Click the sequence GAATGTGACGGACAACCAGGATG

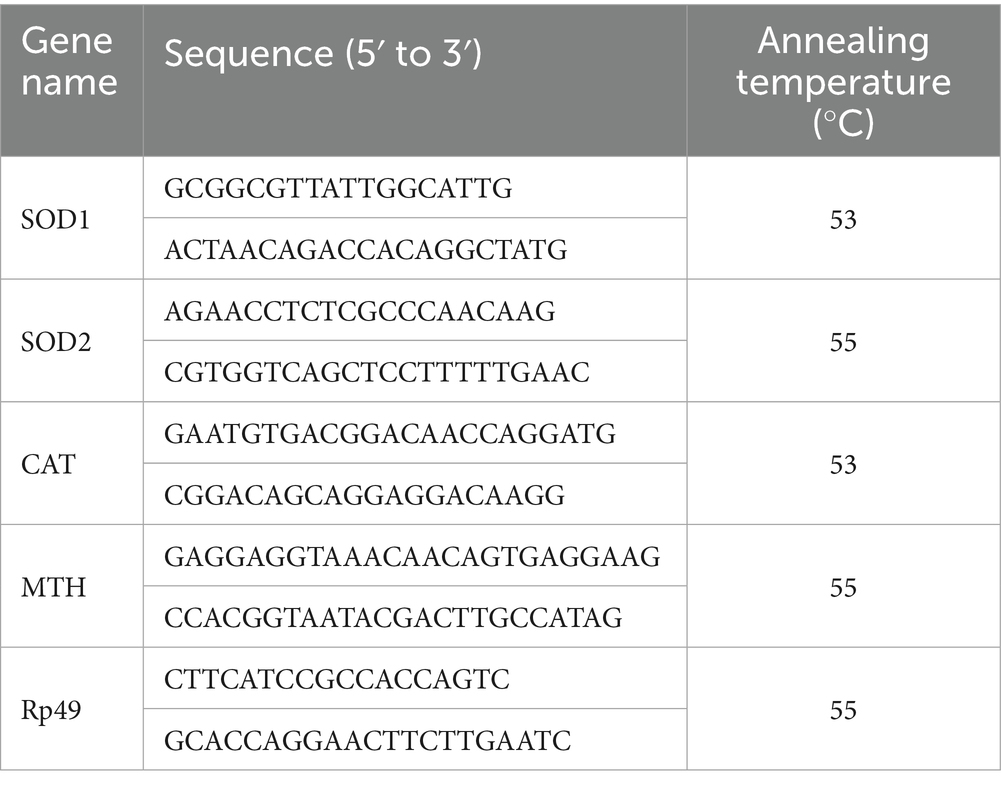pos(390,434)
